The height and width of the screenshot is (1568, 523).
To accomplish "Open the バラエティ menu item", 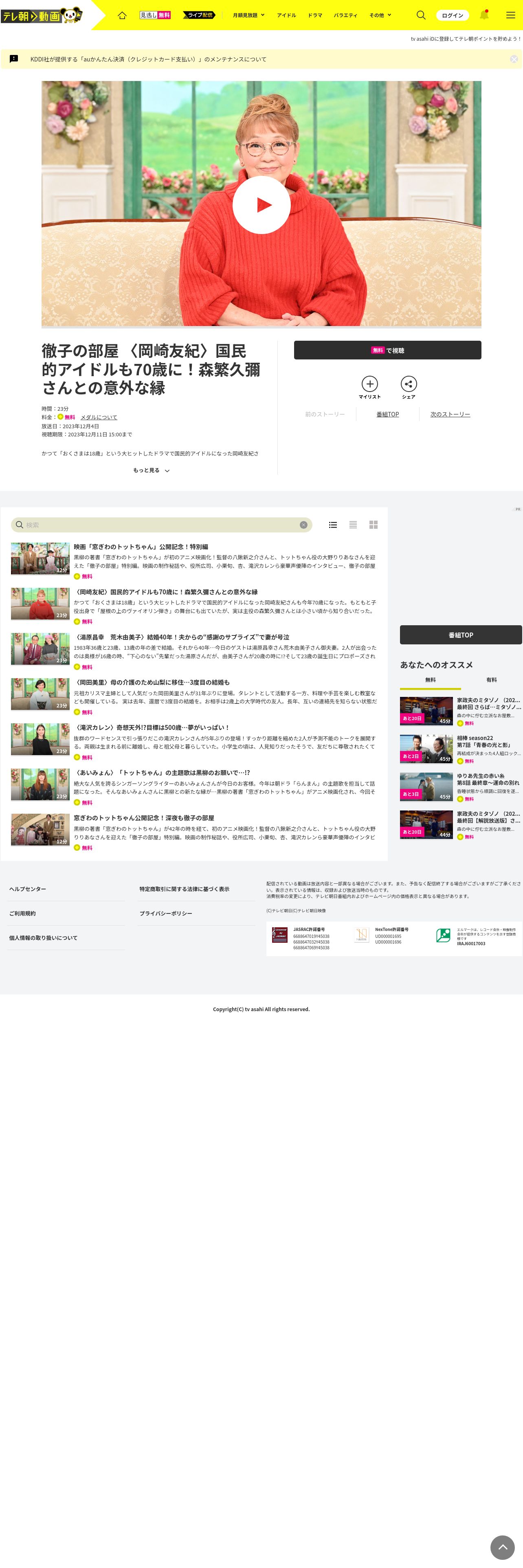I will point(345,15).
